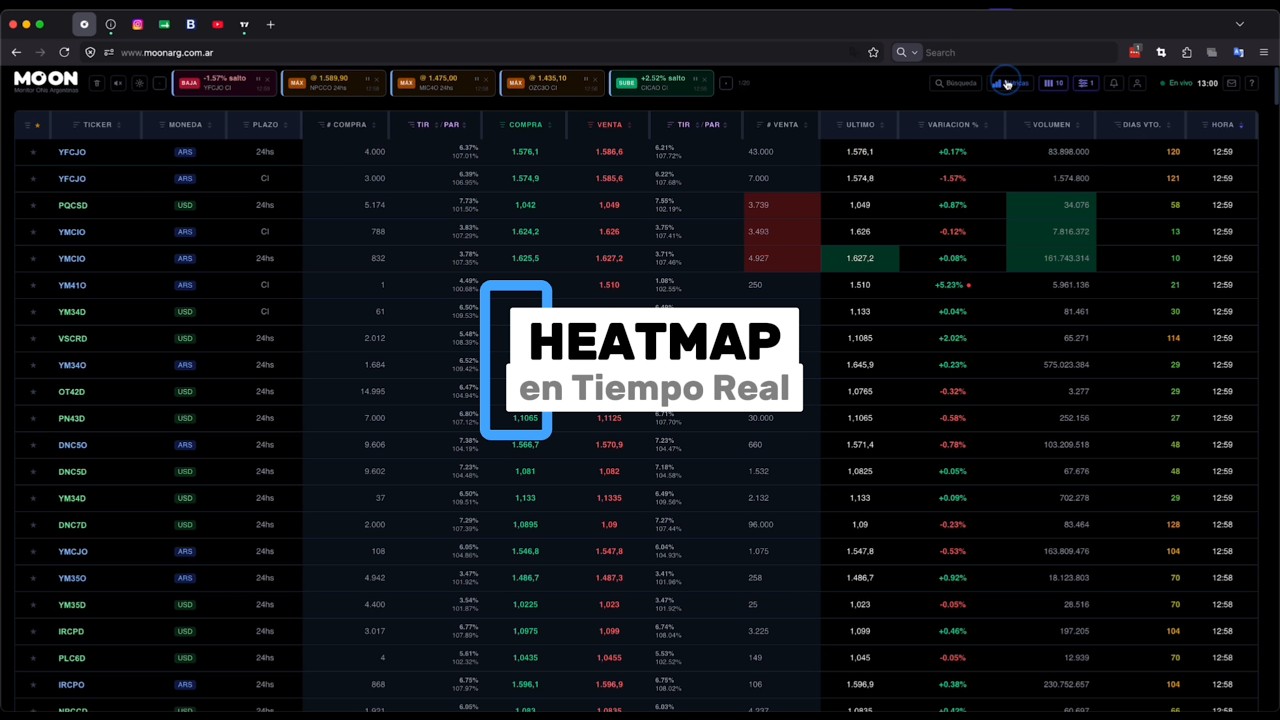
Task: Close the NPCCO 24hs alert card
Action: coord(377,78)
